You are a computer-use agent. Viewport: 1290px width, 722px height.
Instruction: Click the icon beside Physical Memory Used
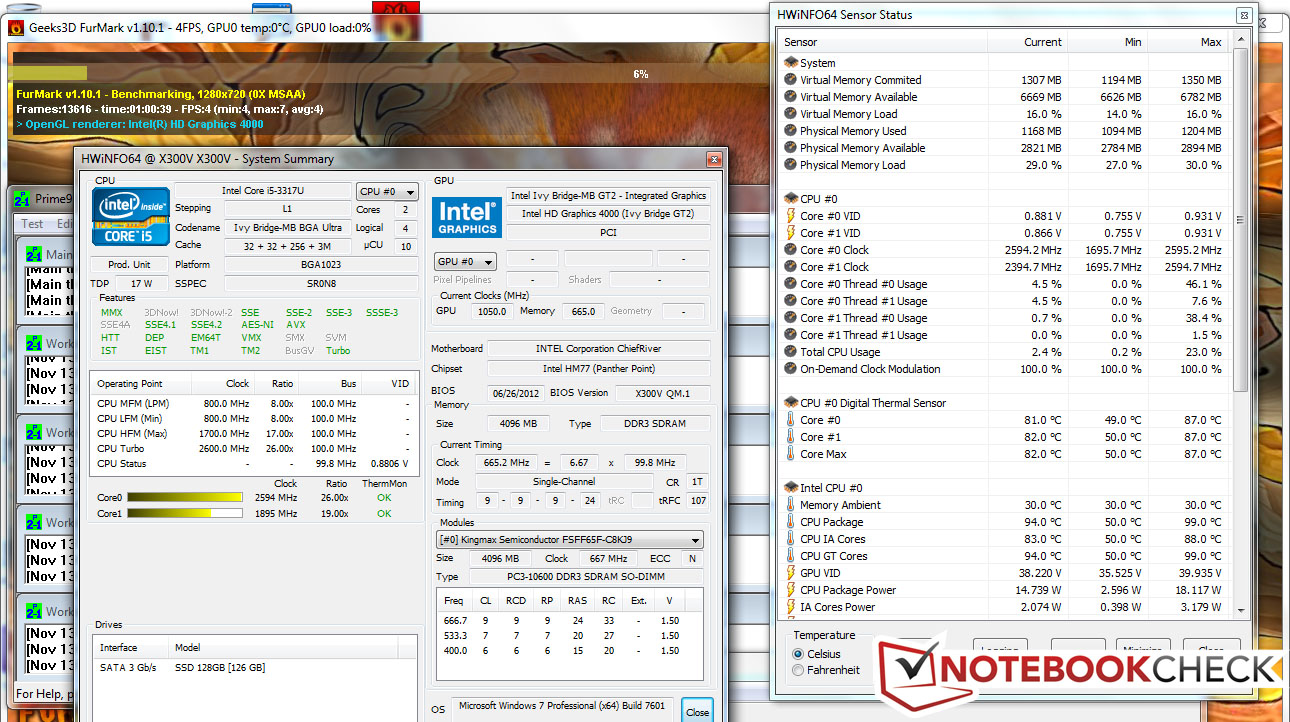(x=791, y=131)
